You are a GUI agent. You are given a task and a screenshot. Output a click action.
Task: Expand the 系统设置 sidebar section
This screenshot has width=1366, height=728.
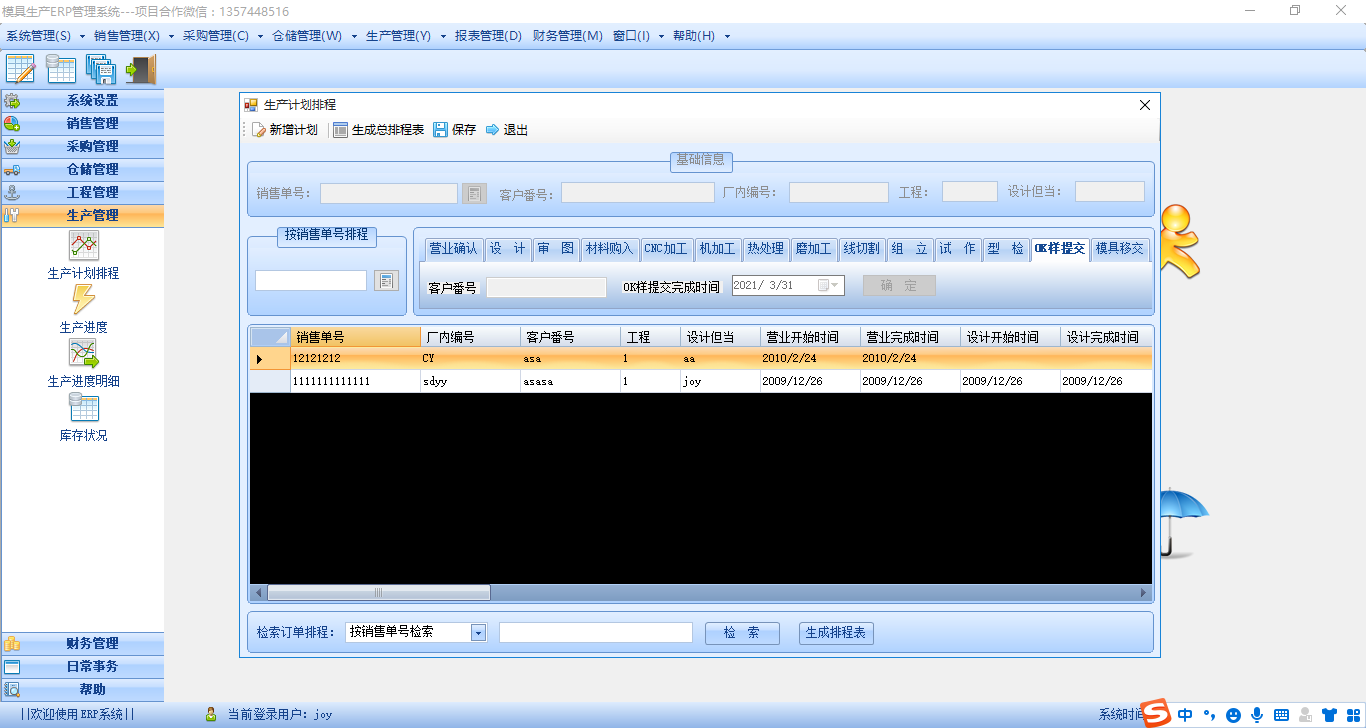click(83, 100)
